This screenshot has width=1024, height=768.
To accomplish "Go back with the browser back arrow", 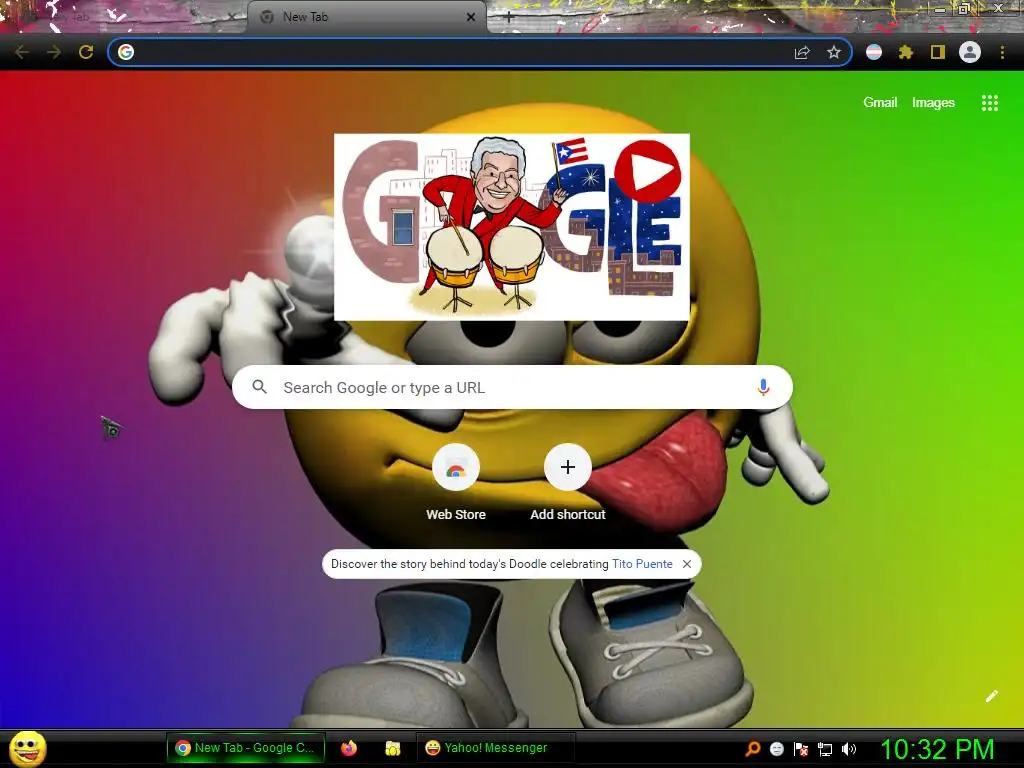I will [22, 52].
